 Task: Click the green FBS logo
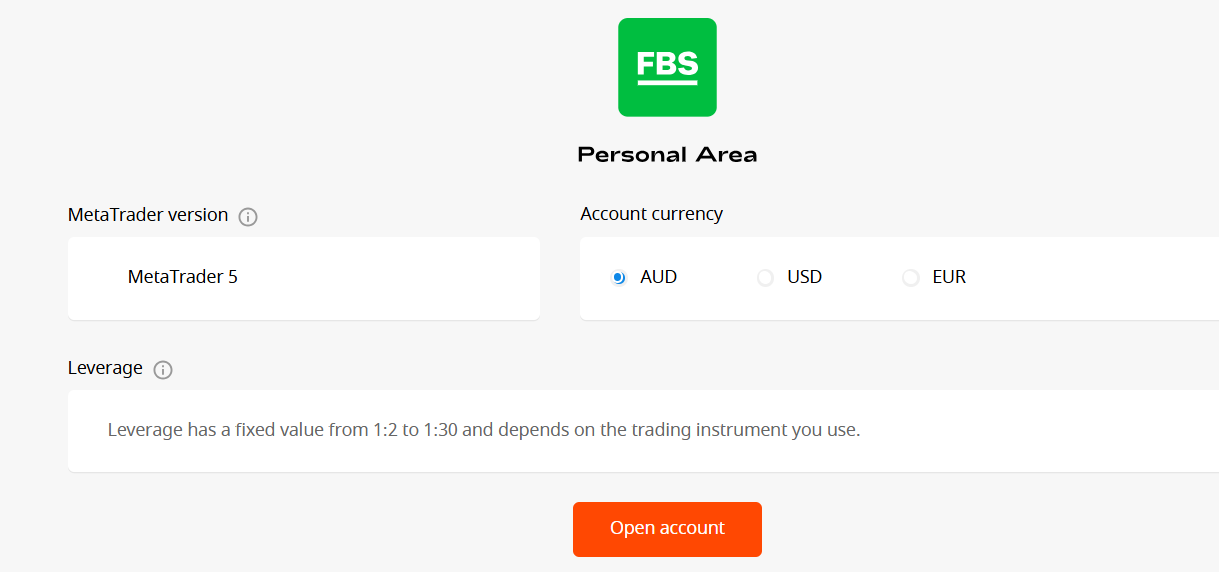pos(667,67)
